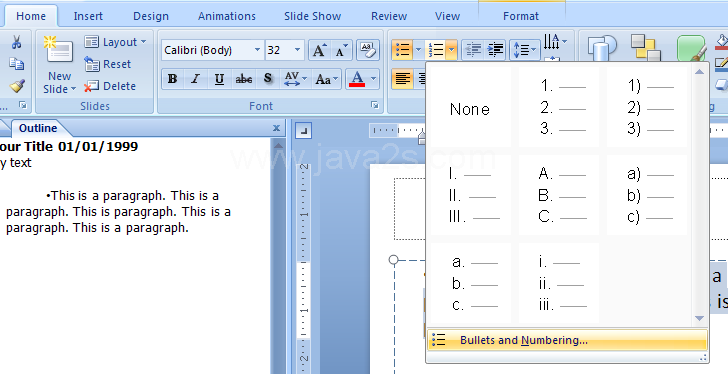The image size is (728, 374).
Task: Open the Font dialog launcher
Action: (x=374, y=106)
